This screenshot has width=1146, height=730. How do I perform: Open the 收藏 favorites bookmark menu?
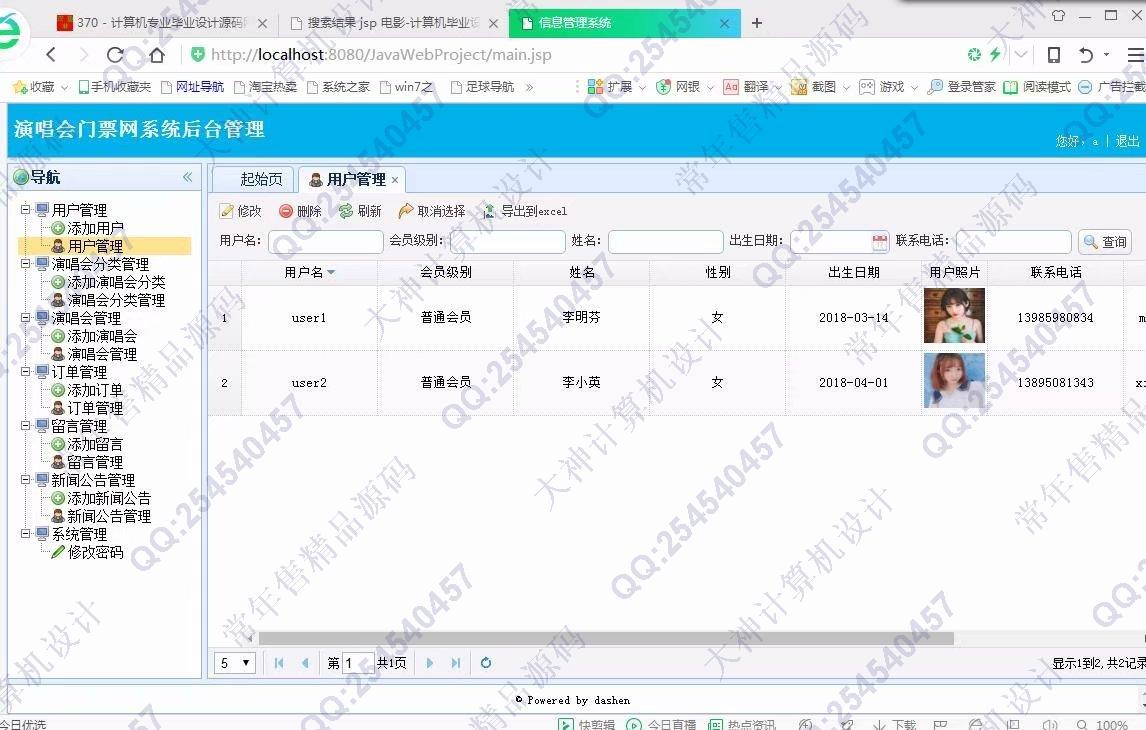40,87
